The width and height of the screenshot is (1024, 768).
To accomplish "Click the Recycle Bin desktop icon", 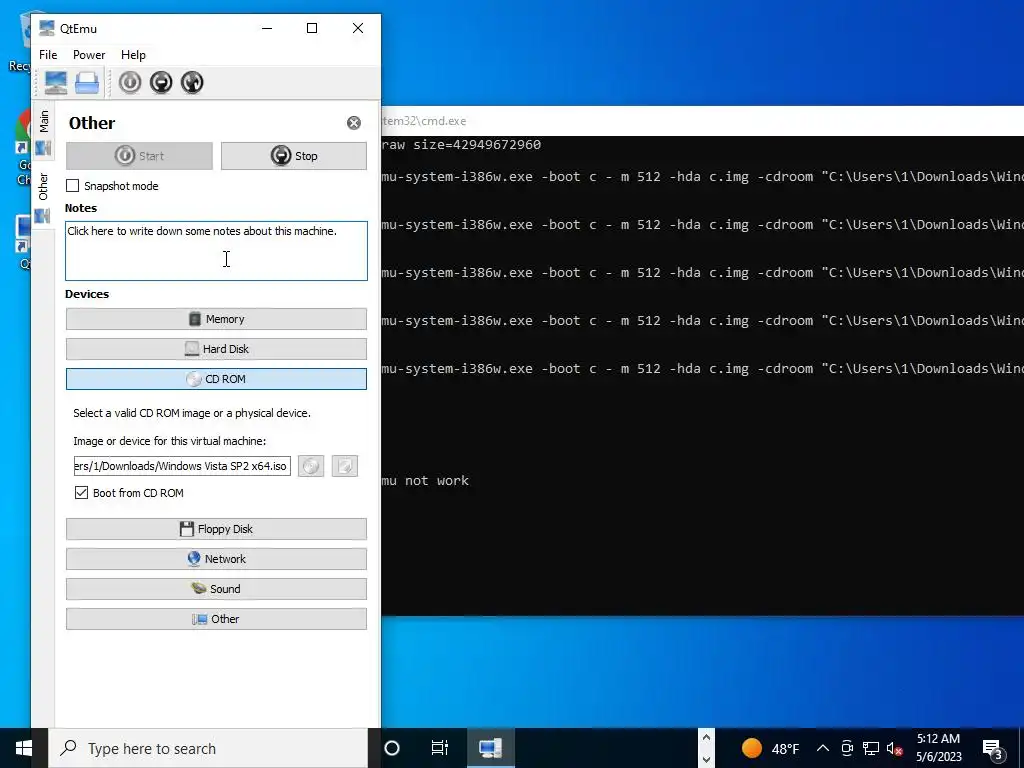I will (x=20, y=42).
